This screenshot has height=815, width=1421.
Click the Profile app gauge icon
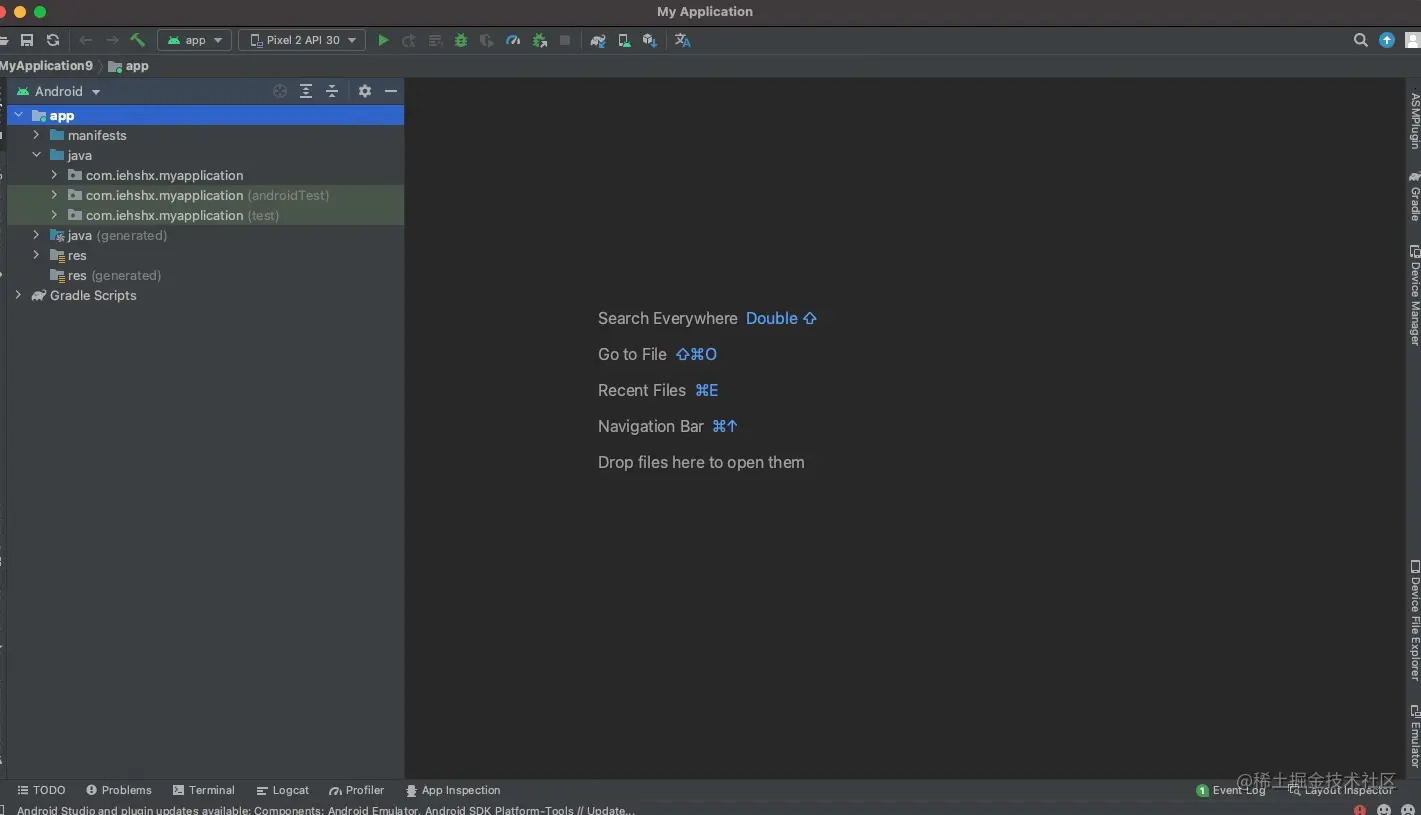tap(513, 40)
